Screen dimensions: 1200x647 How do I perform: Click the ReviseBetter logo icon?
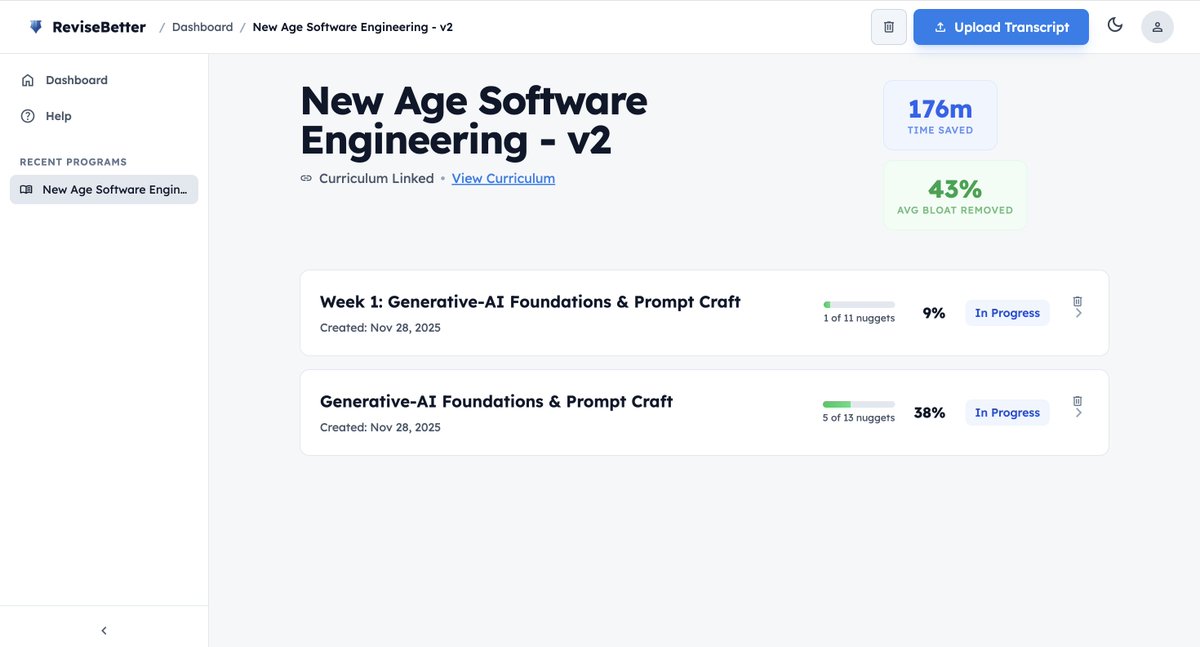(x=36, y=27)
